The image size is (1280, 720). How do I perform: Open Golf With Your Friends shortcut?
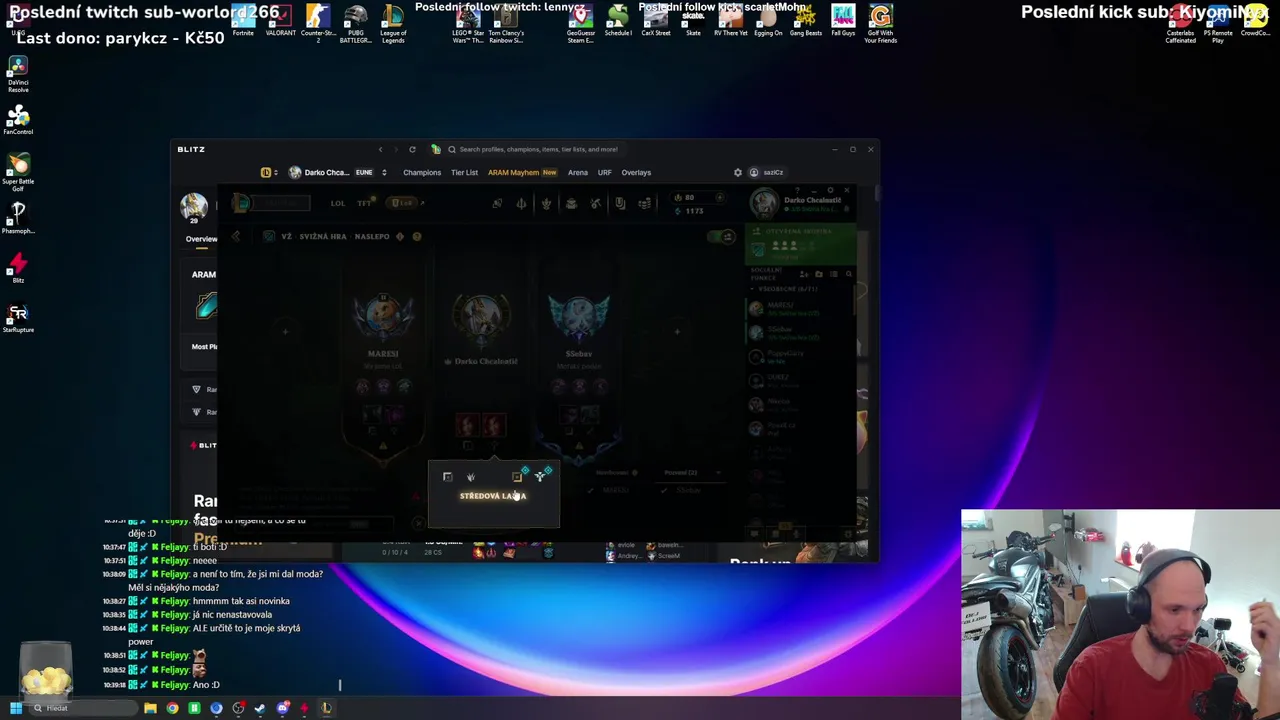click(x=880, y=24)
